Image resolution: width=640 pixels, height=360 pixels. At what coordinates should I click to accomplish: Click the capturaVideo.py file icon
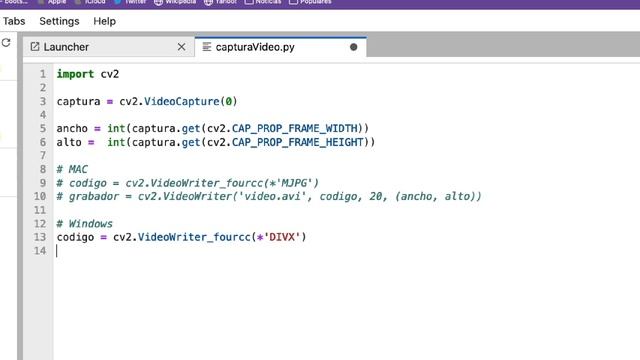pos(207,47)
